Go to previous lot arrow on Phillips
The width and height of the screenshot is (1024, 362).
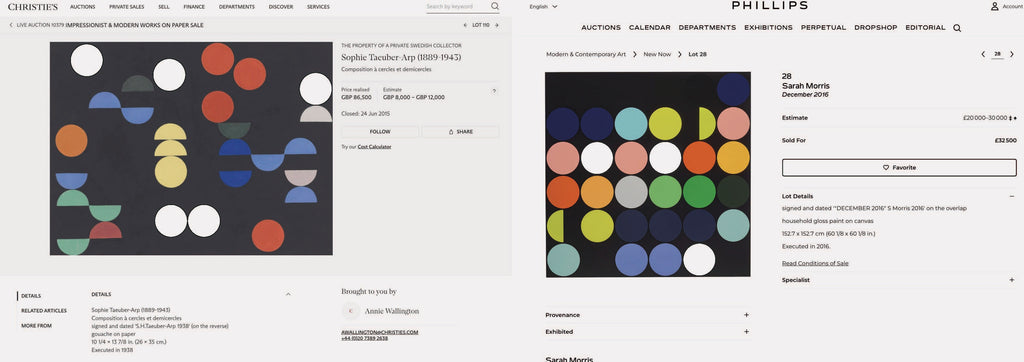coord(983,54)
